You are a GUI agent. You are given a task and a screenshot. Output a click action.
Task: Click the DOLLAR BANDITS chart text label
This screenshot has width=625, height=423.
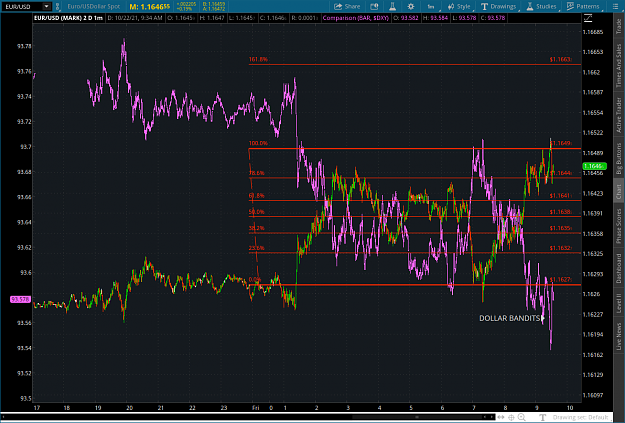coord(511,318)
